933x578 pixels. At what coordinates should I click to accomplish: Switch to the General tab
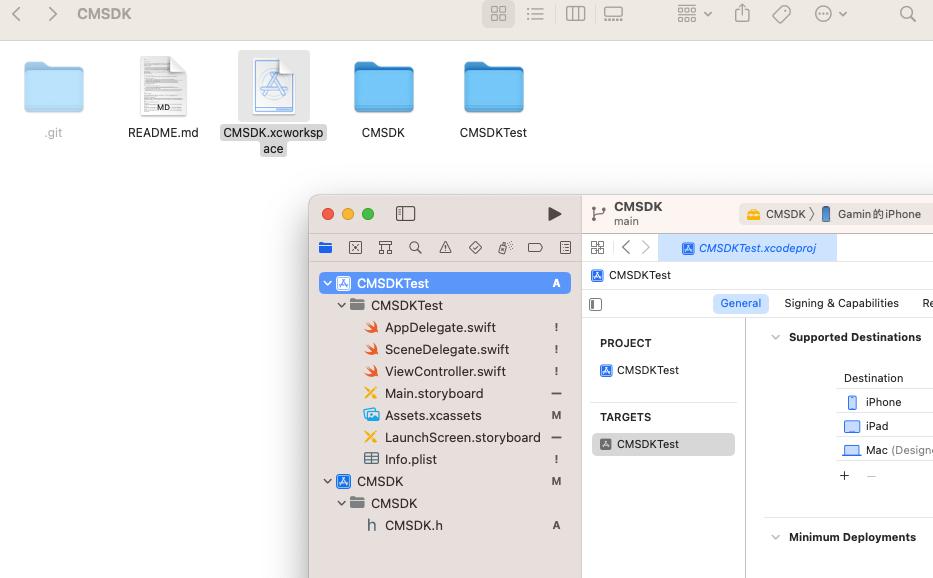[740, 304]
